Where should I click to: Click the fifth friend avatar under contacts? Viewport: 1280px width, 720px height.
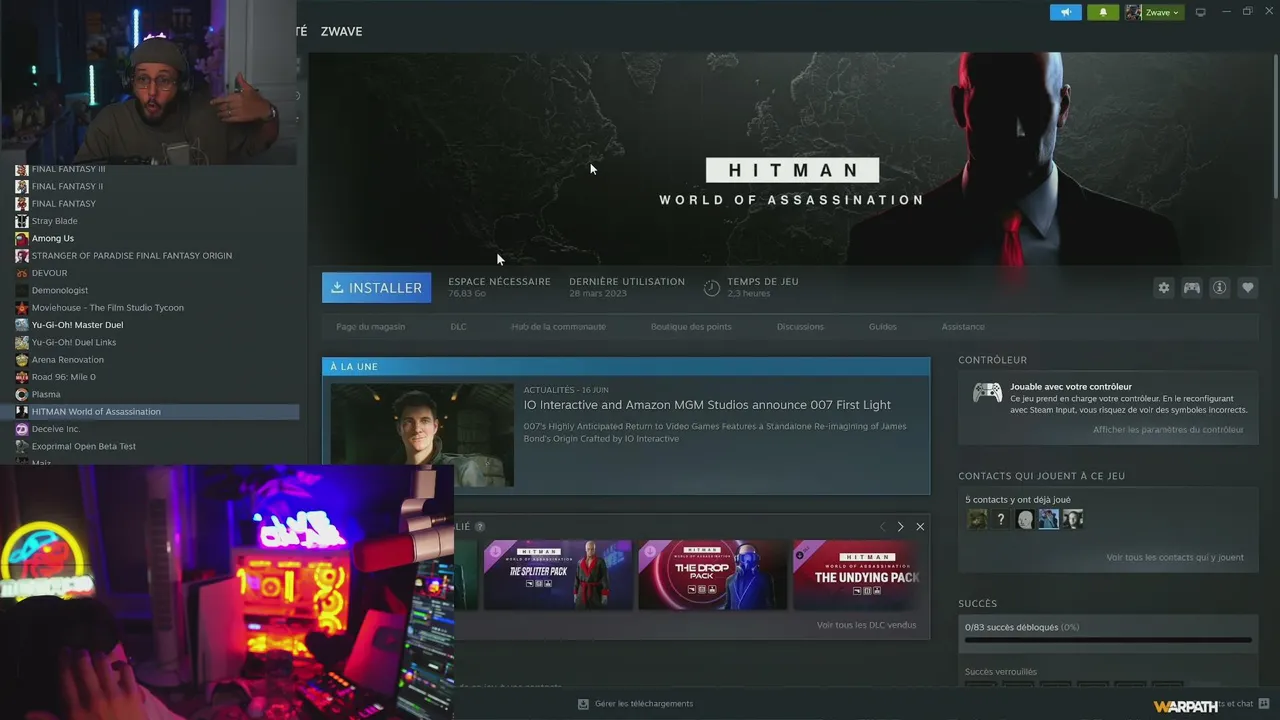click(x=1073, y=519)
